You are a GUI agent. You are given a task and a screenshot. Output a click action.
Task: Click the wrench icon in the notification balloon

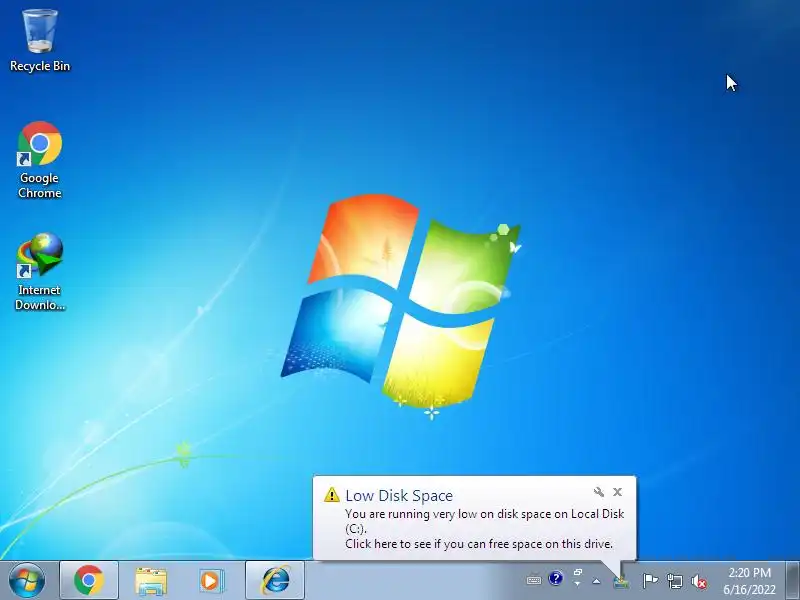coord(599,492)
